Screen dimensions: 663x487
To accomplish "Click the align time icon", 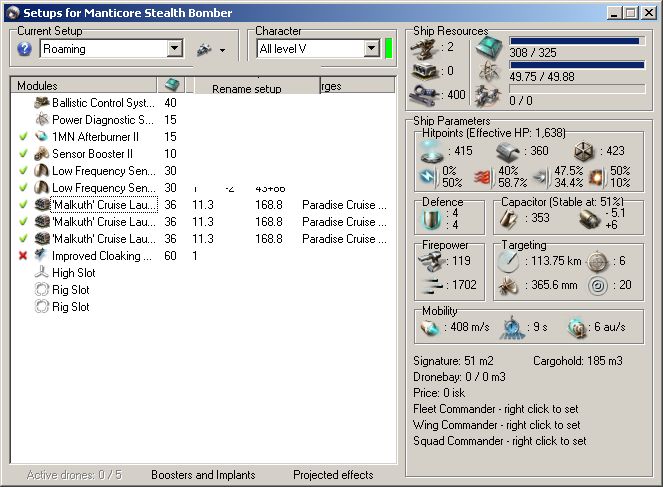I will point(512,327).
